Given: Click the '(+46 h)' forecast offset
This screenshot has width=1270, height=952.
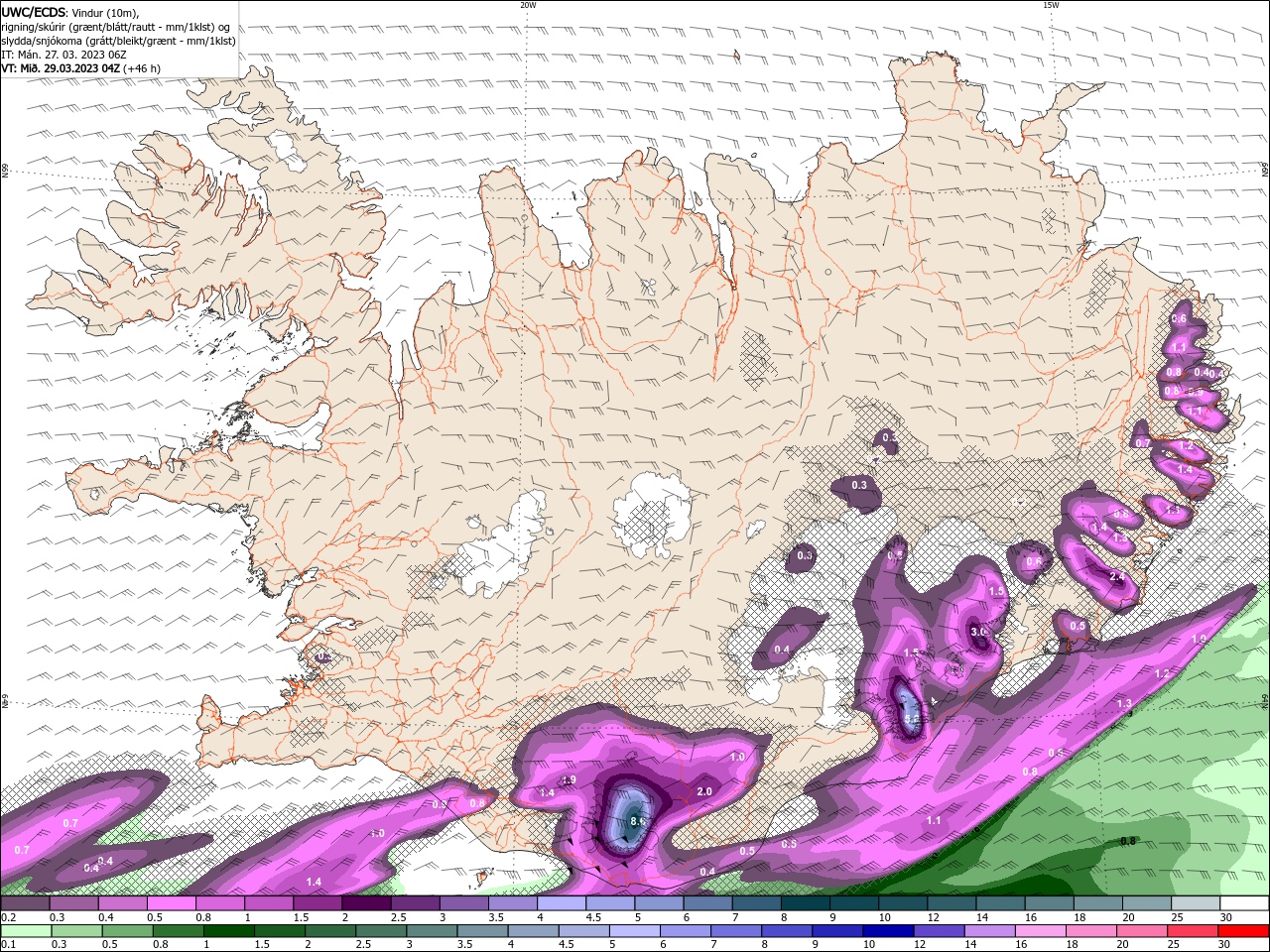Looking at the screenshot, I should [142, 68].
